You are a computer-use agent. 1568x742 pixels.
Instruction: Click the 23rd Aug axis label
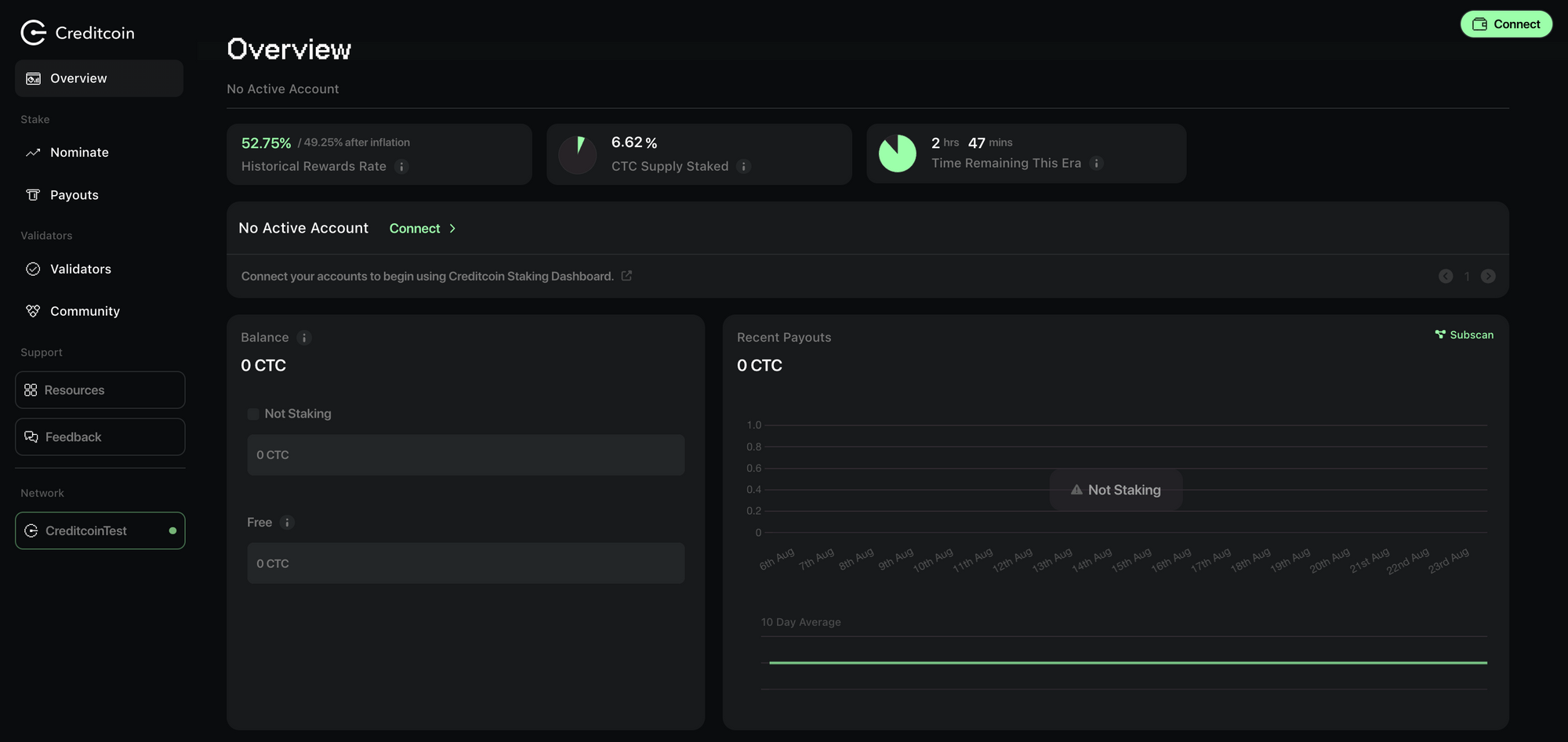coord(1448,561)
